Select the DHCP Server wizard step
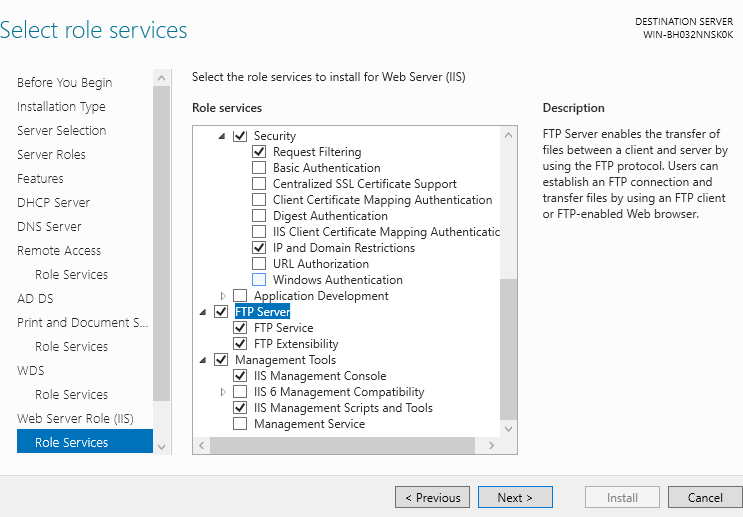The image size is (743, 517). 53,203
